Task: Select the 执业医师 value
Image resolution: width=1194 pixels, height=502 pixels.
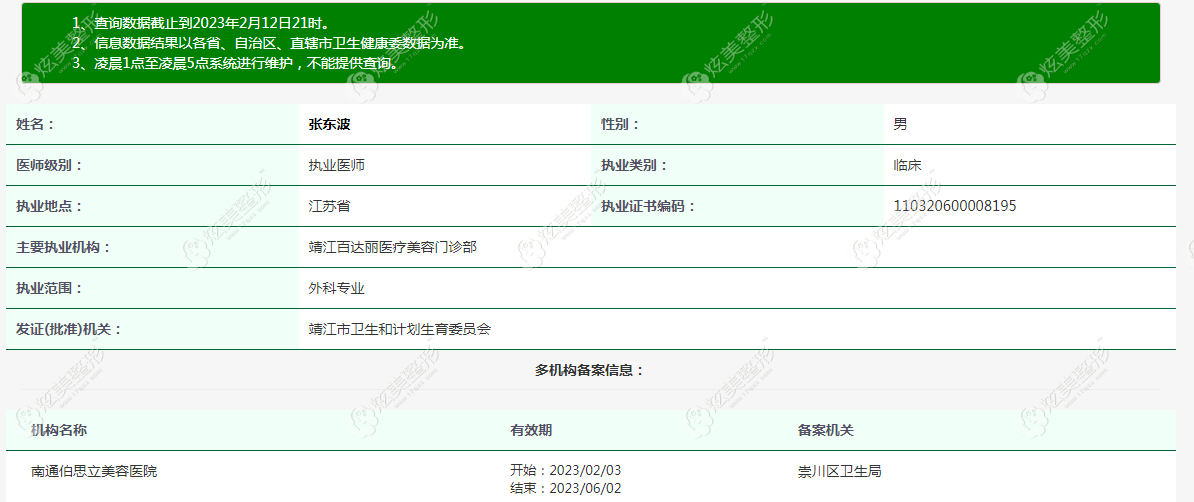Action: coord(336,165)
